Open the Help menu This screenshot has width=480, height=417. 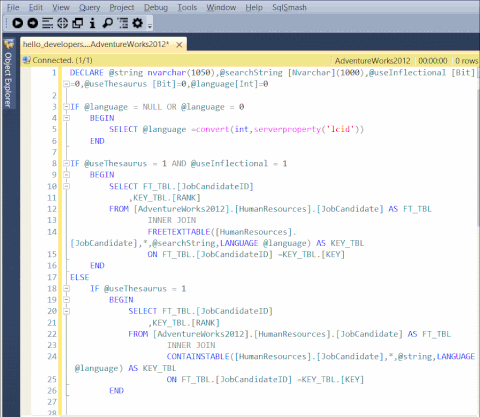coord(254,7)
